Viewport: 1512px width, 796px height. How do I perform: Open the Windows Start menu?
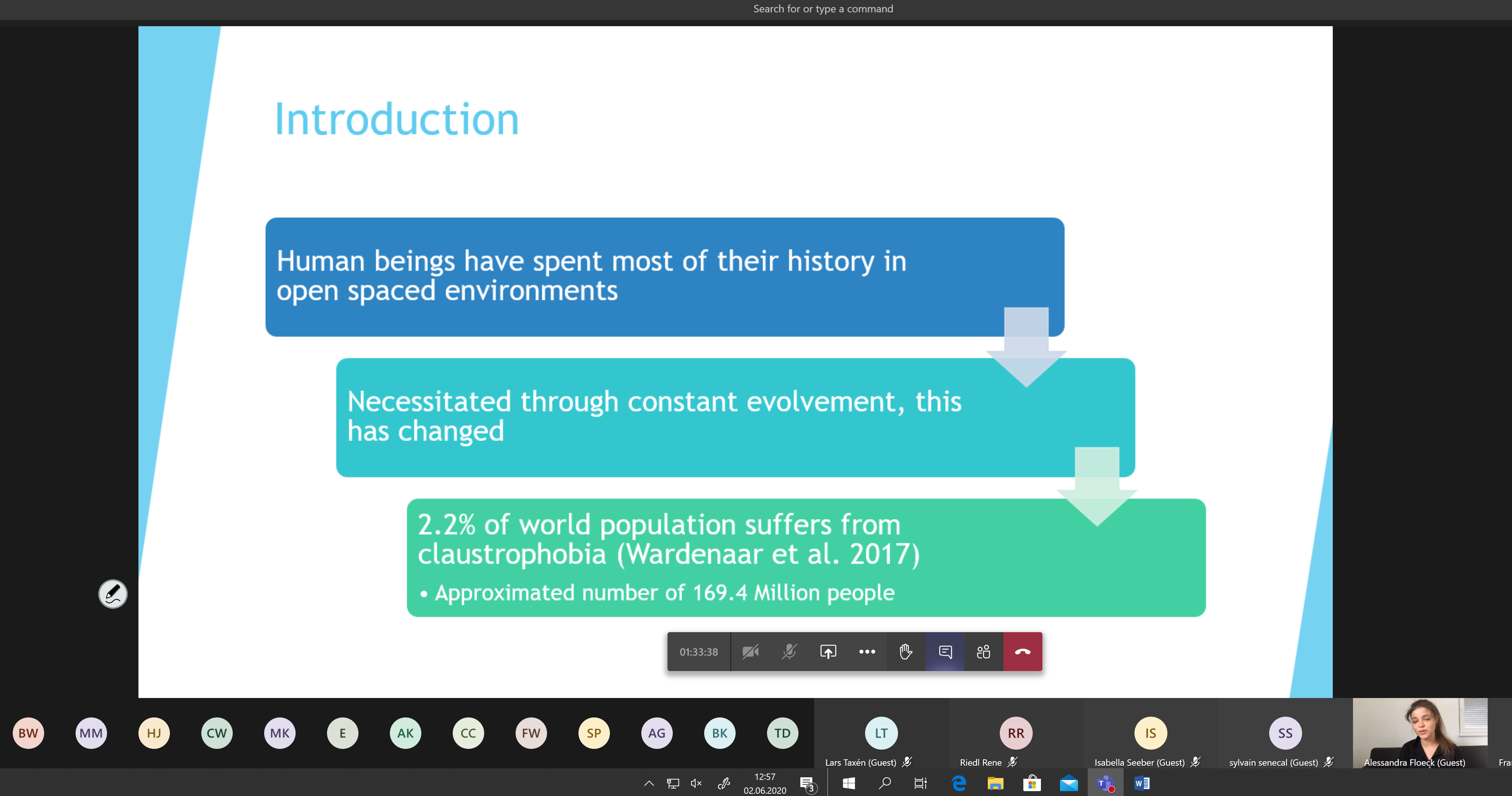click(849, 784)
